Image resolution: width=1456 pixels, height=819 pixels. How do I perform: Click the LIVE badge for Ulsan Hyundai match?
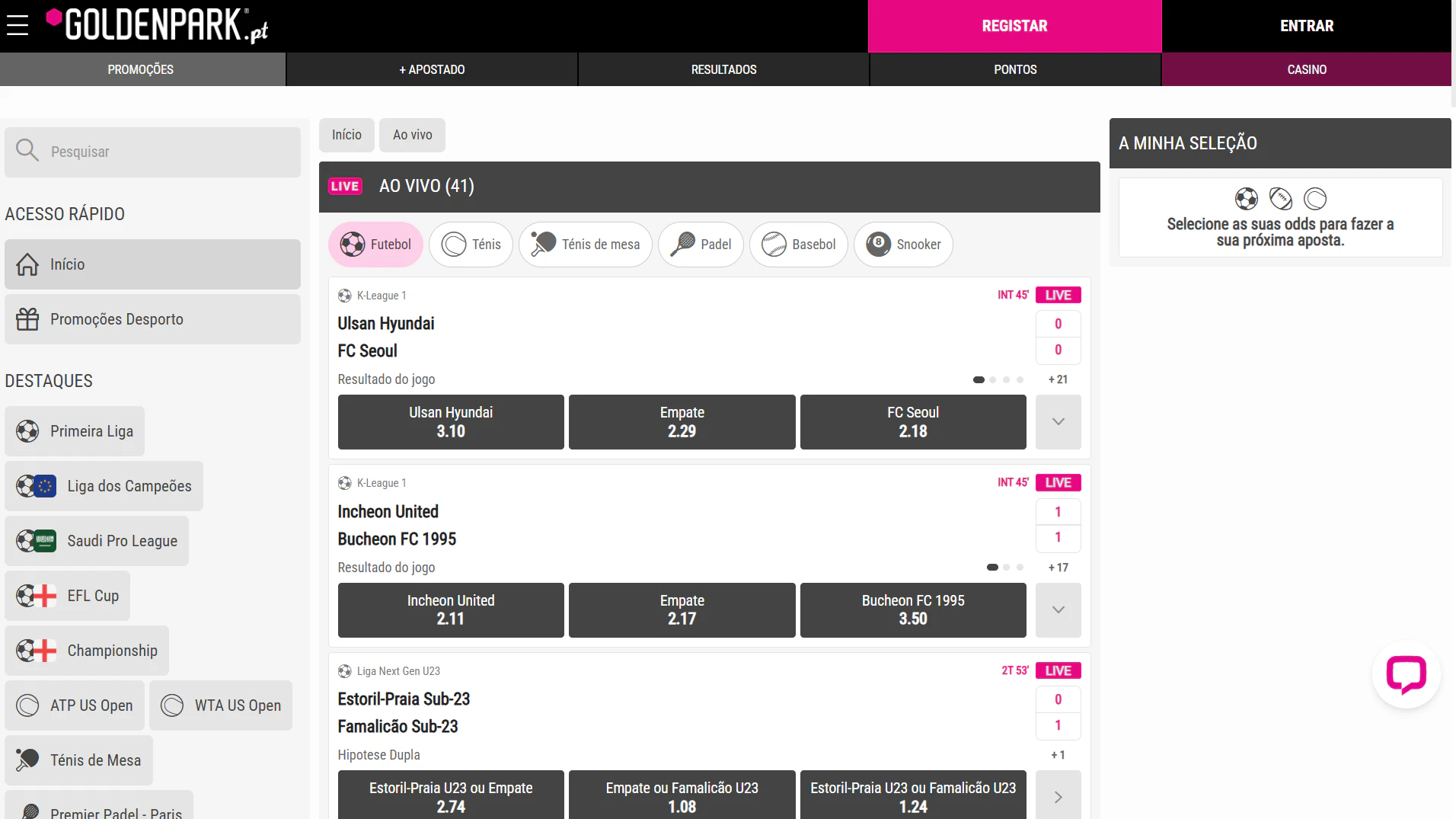(1058, 295)
